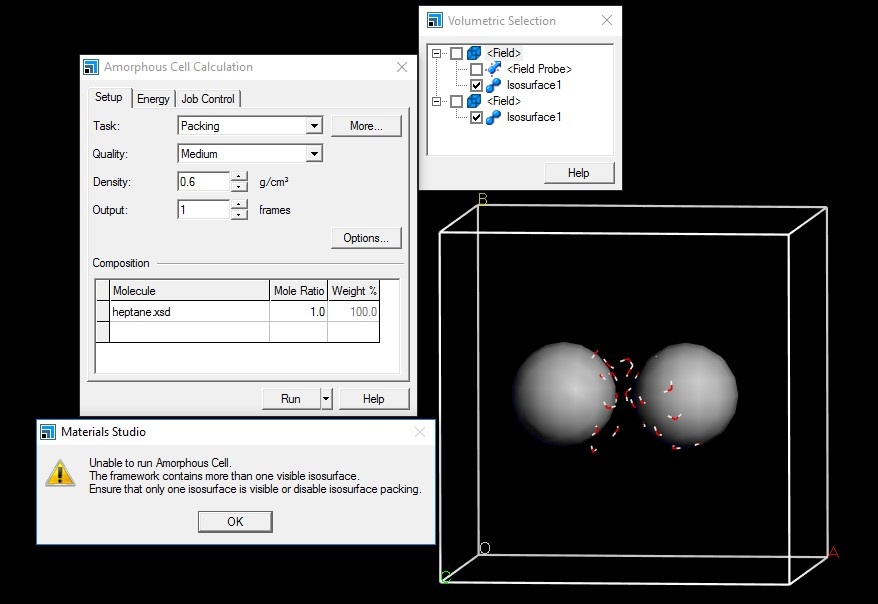
Task: Switch to the Energy tab
Action: (153, 99)
